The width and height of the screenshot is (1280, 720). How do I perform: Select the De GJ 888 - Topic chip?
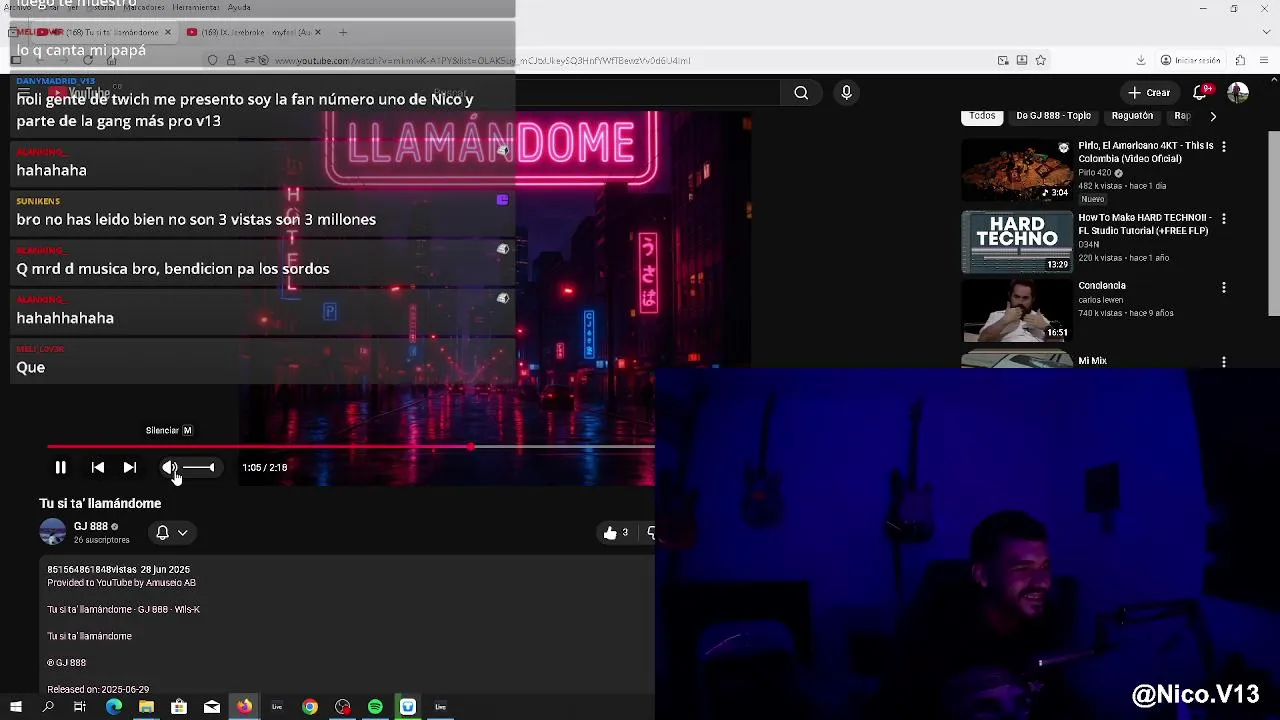(1053, 116)
